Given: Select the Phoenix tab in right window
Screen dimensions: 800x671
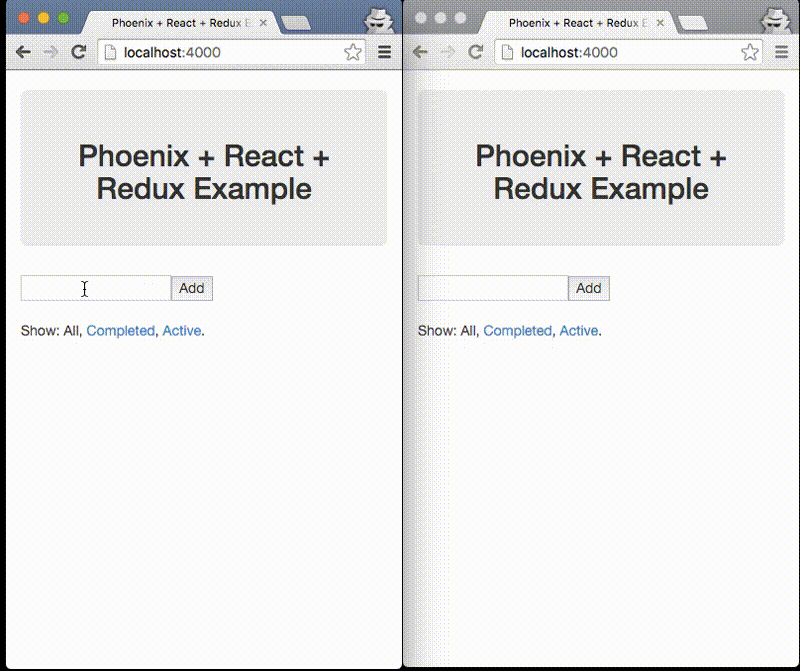Looking at the screenshot, I should (578, 23).
